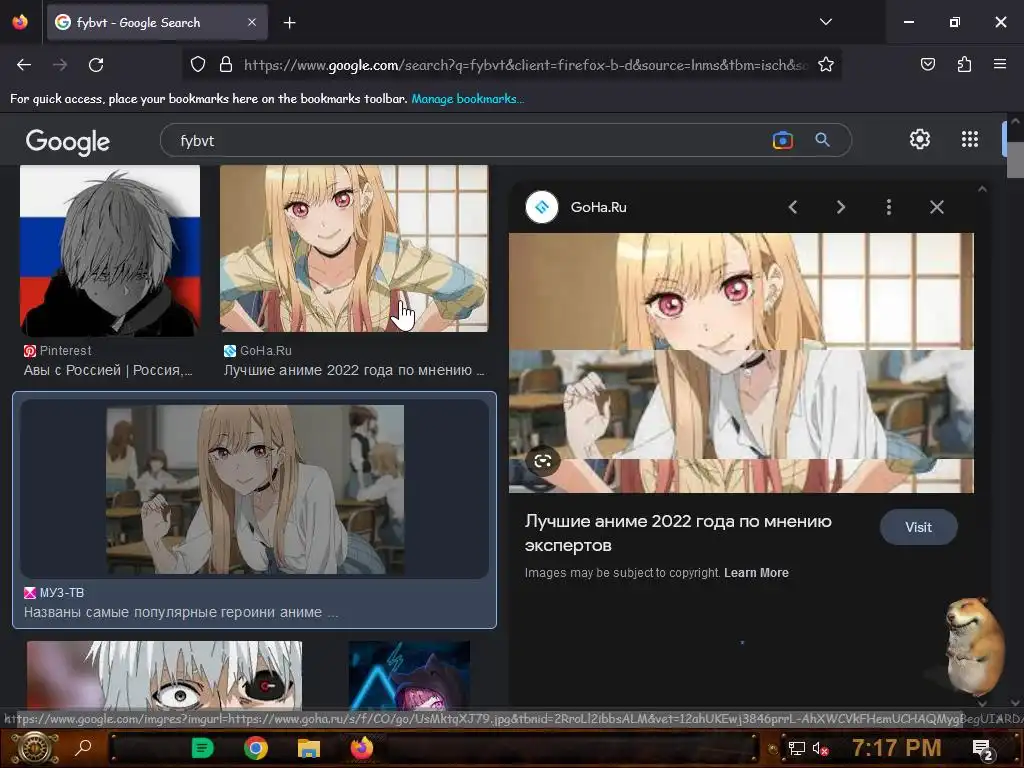Open Google quick settings gear
The image size is (1024, 768).
[x=920, y=139]
